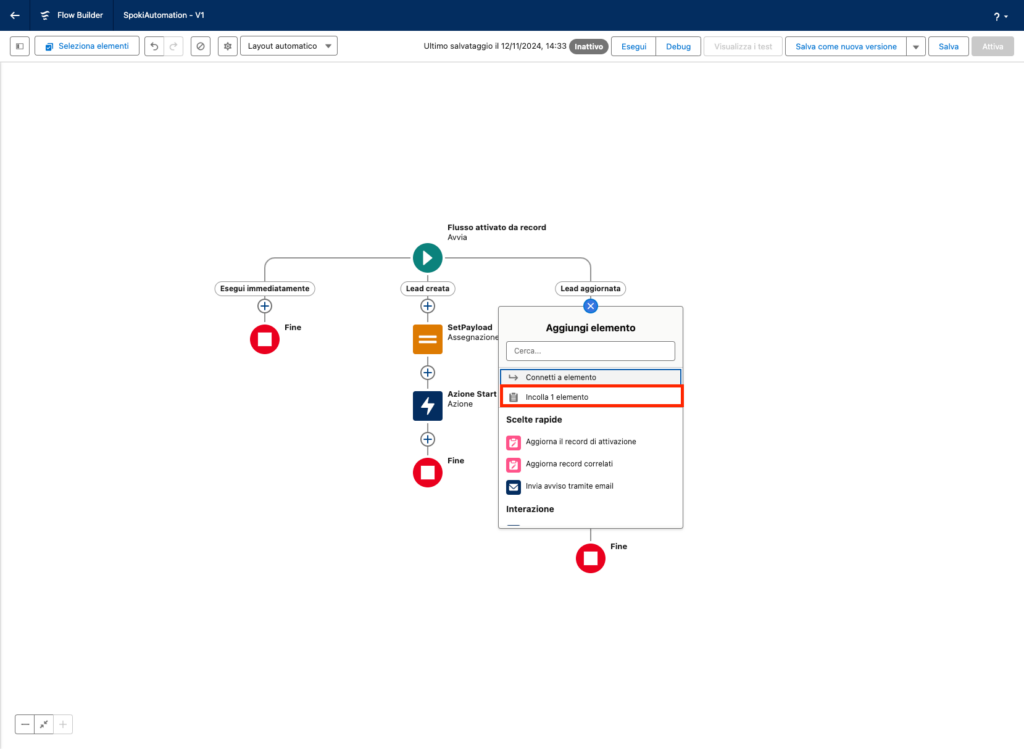This screenshot has width=1024, height=749.
Task: Select the orange SetPayload assignment node
Action: (427, 339)
